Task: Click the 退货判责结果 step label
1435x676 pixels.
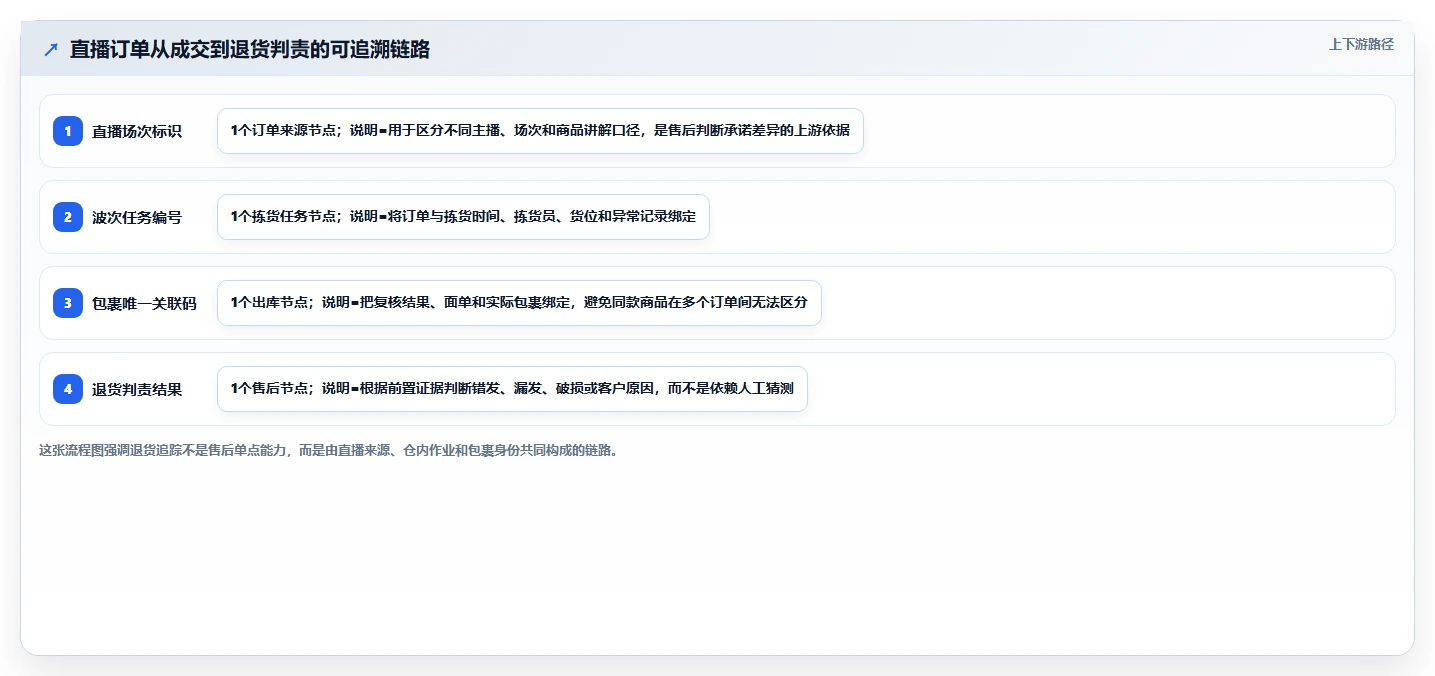Action: [137, 389]
